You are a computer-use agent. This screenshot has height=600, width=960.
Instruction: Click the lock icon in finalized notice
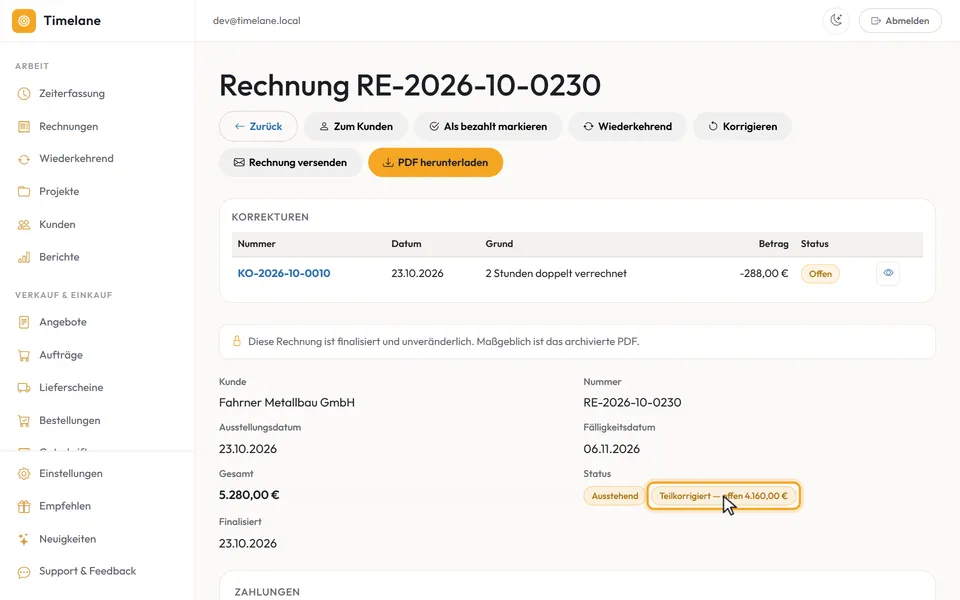click(x=237, y=341)
